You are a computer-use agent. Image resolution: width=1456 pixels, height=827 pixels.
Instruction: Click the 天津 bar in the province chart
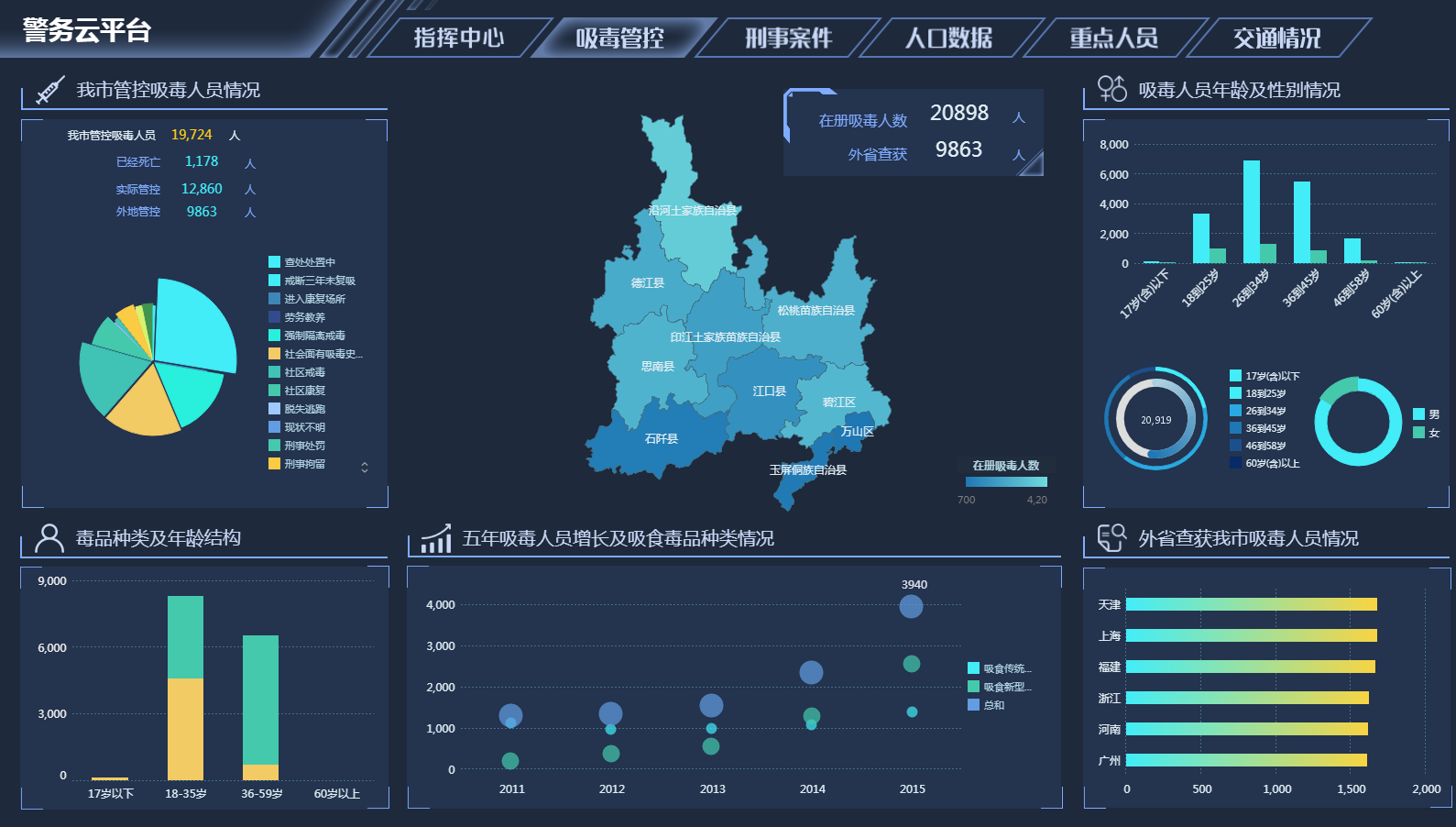pyautogui.click(x=1251, y=604)
